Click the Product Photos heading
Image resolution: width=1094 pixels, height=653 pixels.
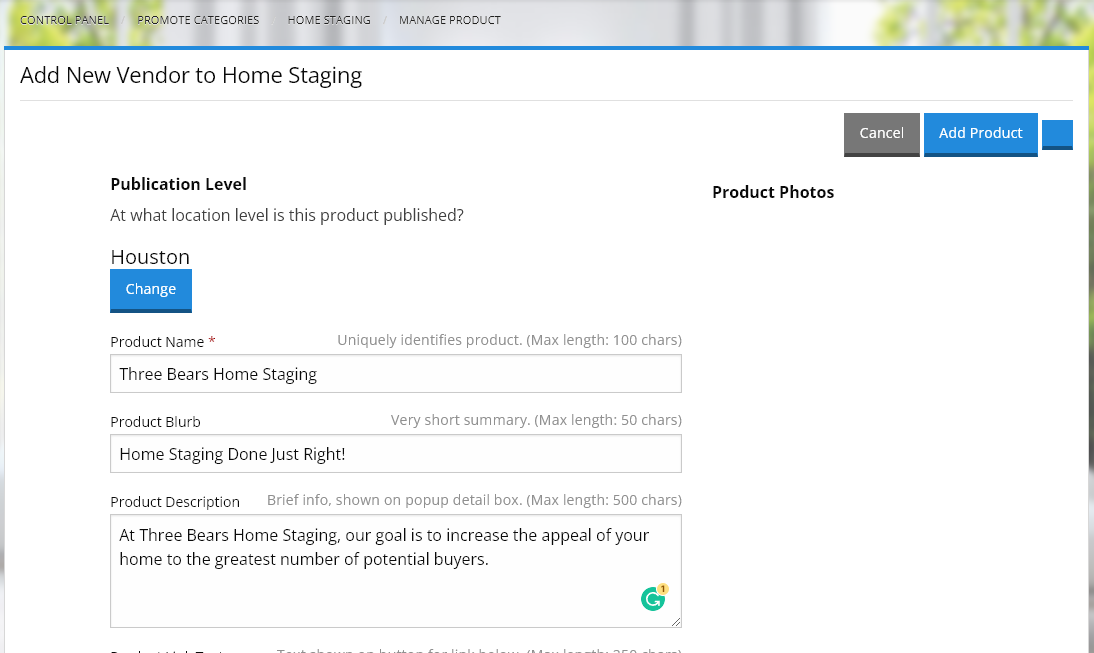pyautogui.click(x=773, y=192)
